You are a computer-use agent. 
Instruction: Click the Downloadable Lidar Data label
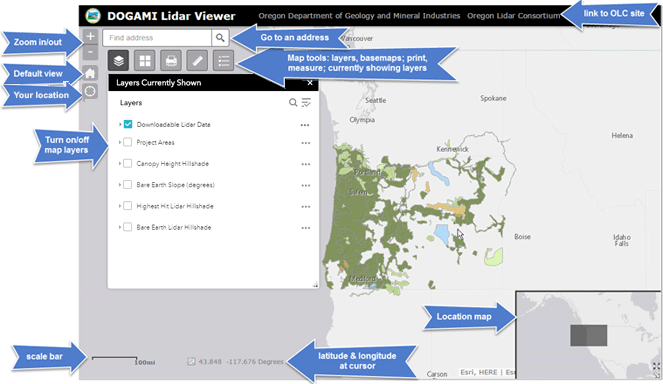point(173,125)
